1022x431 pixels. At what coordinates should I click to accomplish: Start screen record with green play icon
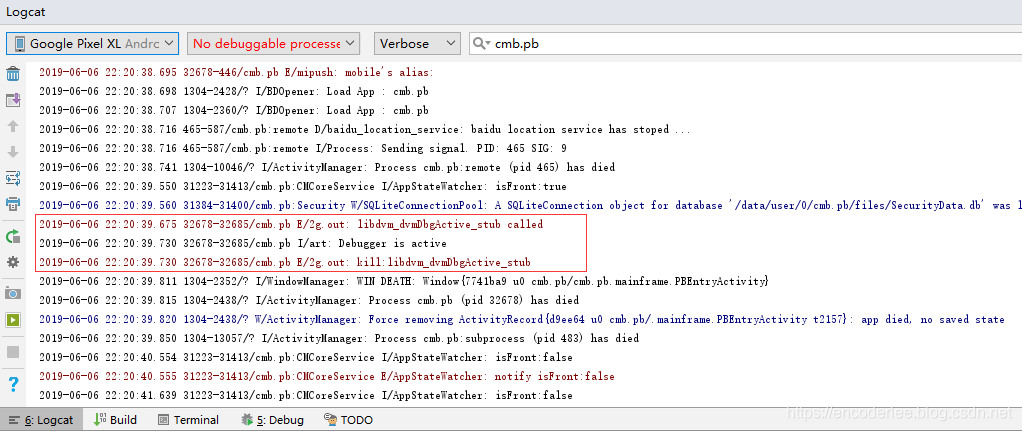tap(12, 320)
